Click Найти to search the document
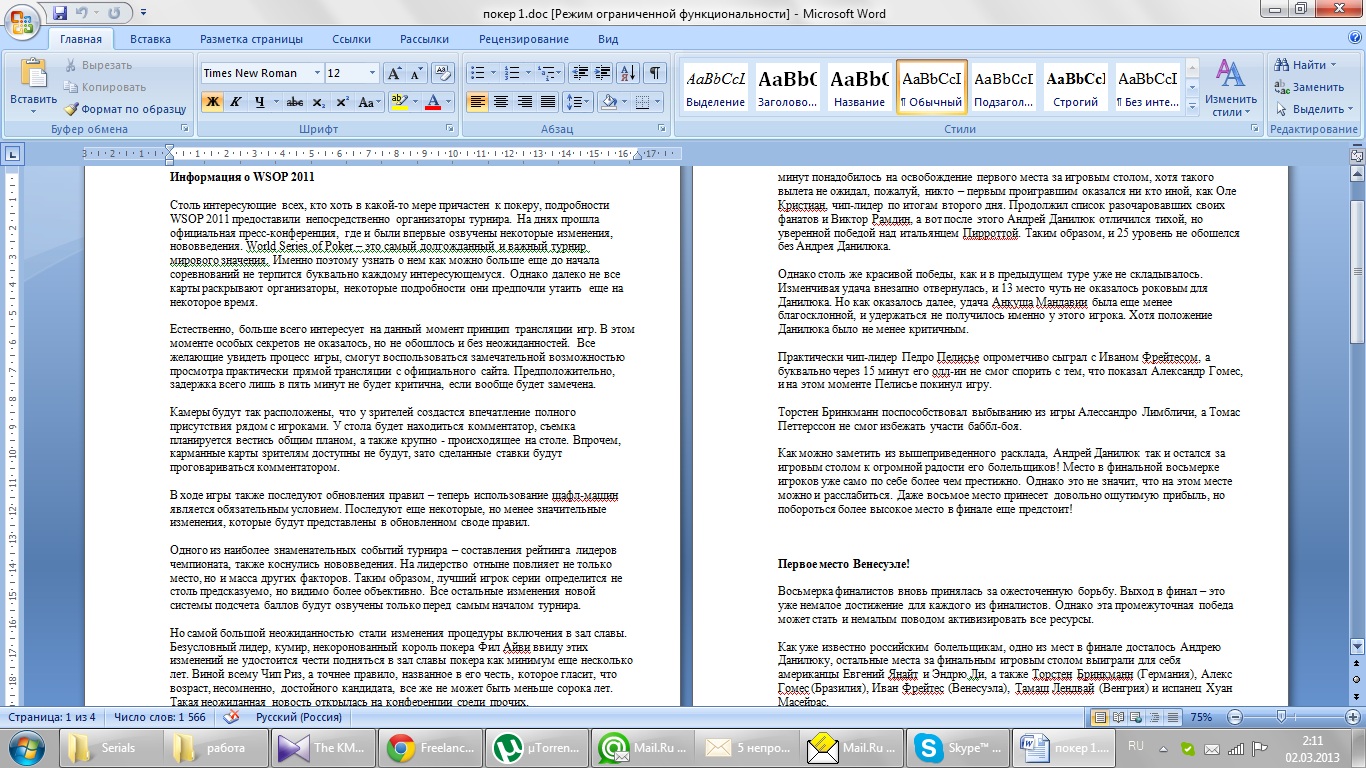Image resolution: width=1366 pixels, height=768 pixels. 1304,65
